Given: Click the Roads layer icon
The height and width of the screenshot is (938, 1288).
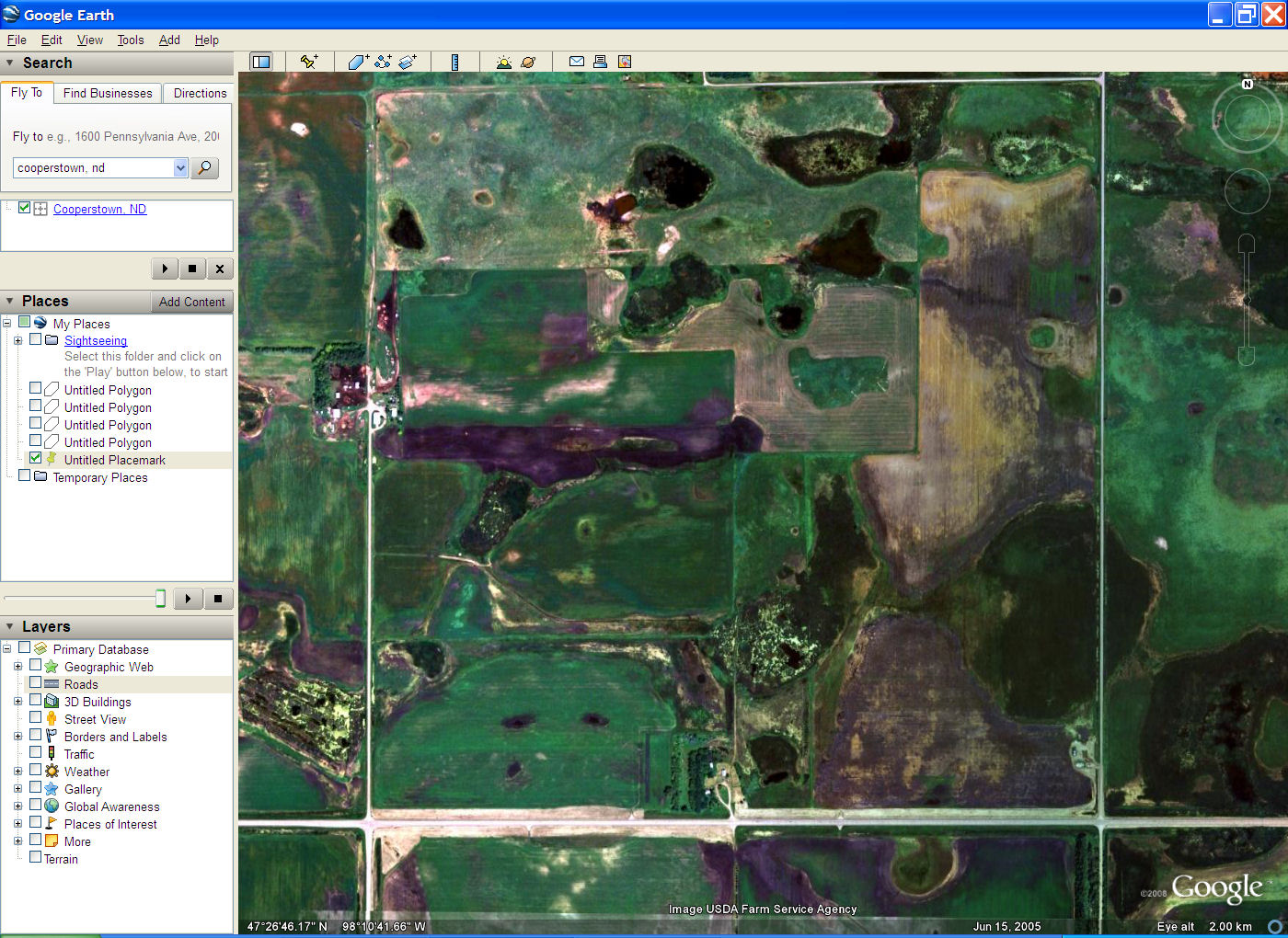Looking at the screenshot, I should pyautogui.click(x=52, y=684).
